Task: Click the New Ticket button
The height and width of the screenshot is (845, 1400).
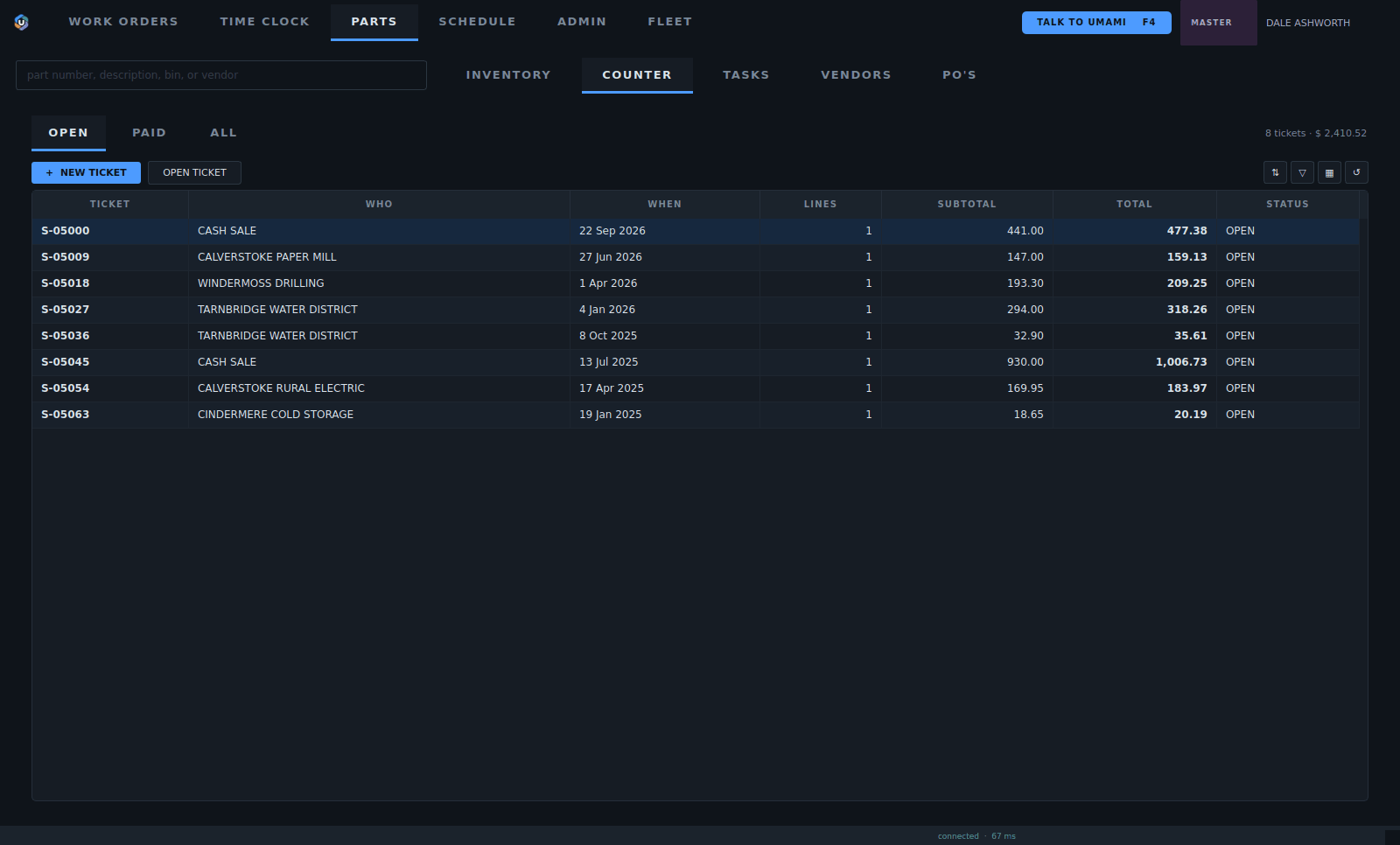Action: tap(86, 172)
